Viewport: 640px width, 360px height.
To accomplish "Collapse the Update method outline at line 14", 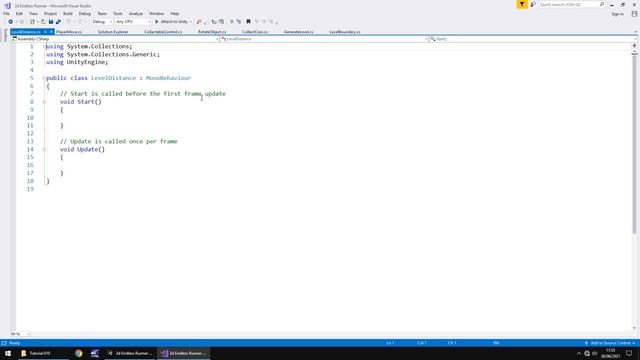I will click(x=44, y=149).
